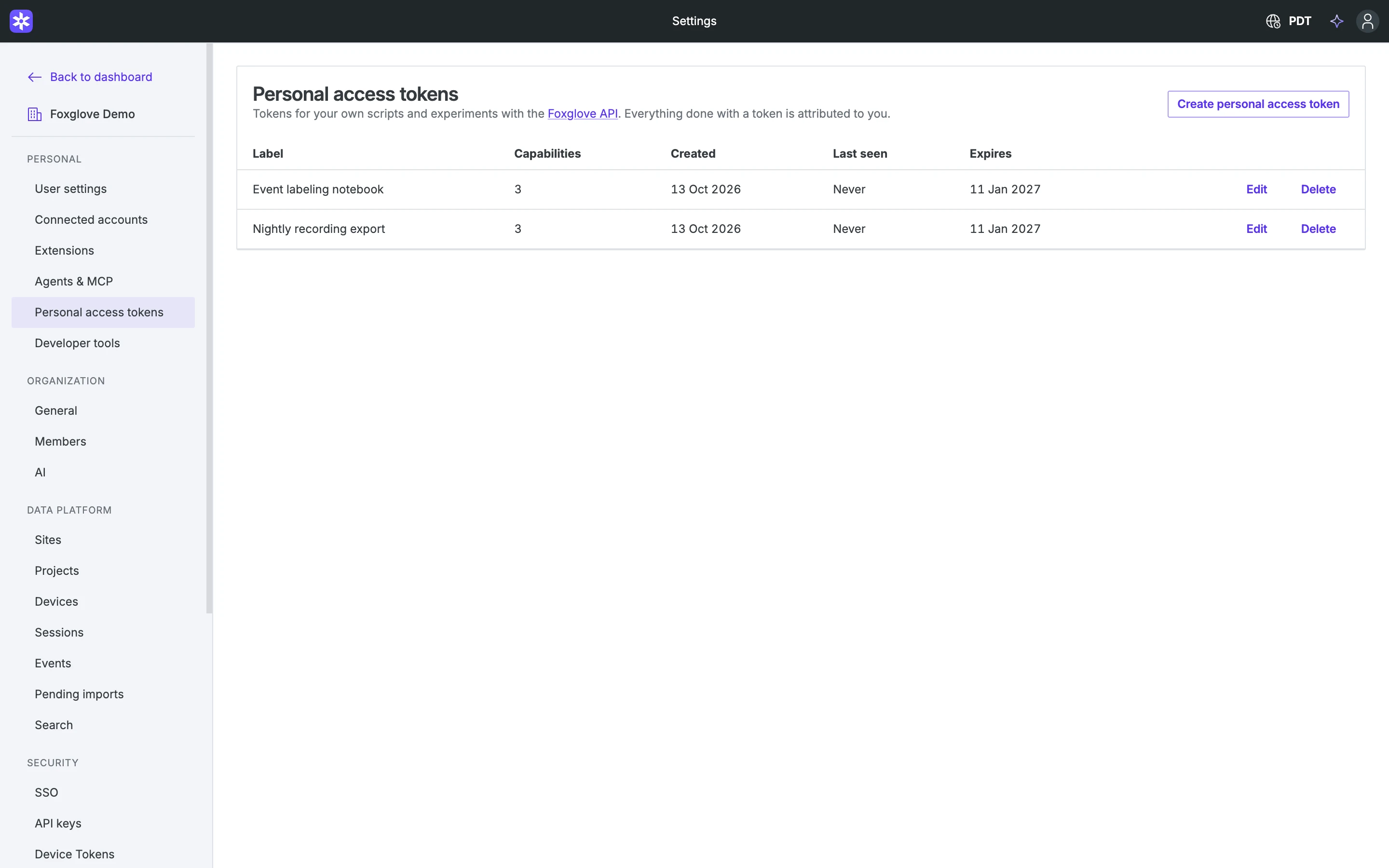Image resolution: width=1389 pixels, height=868 pixels.
Task: Go to Sites
Action: click(103, 540)
